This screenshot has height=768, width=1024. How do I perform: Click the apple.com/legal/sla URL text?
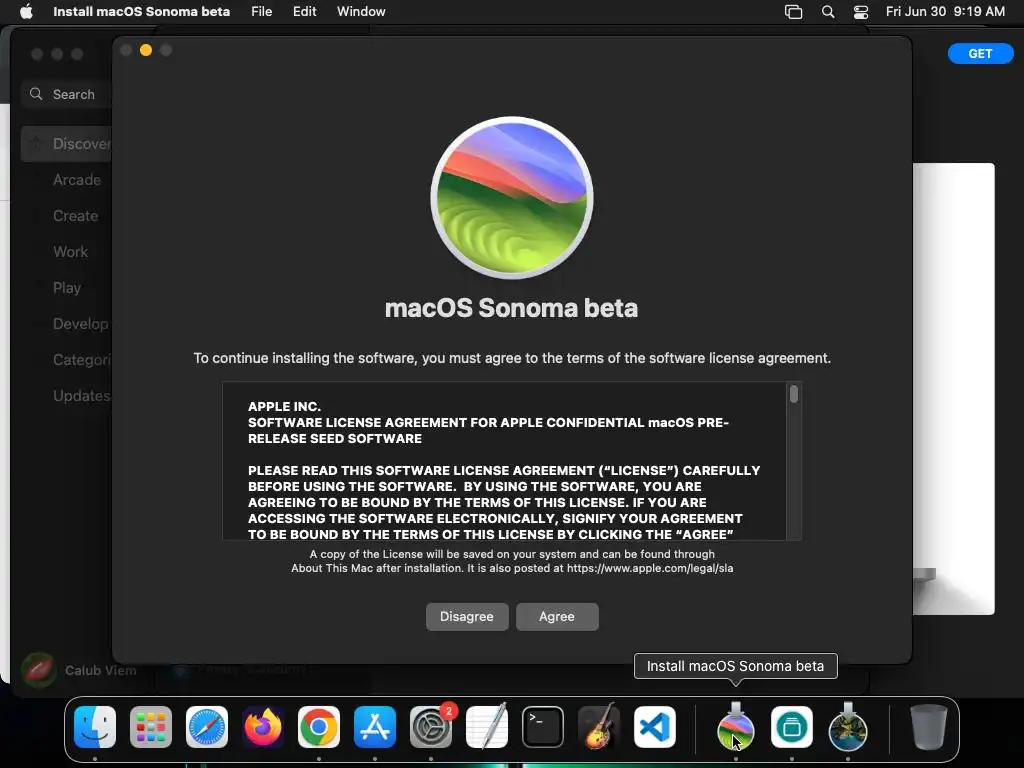point(650,568)
